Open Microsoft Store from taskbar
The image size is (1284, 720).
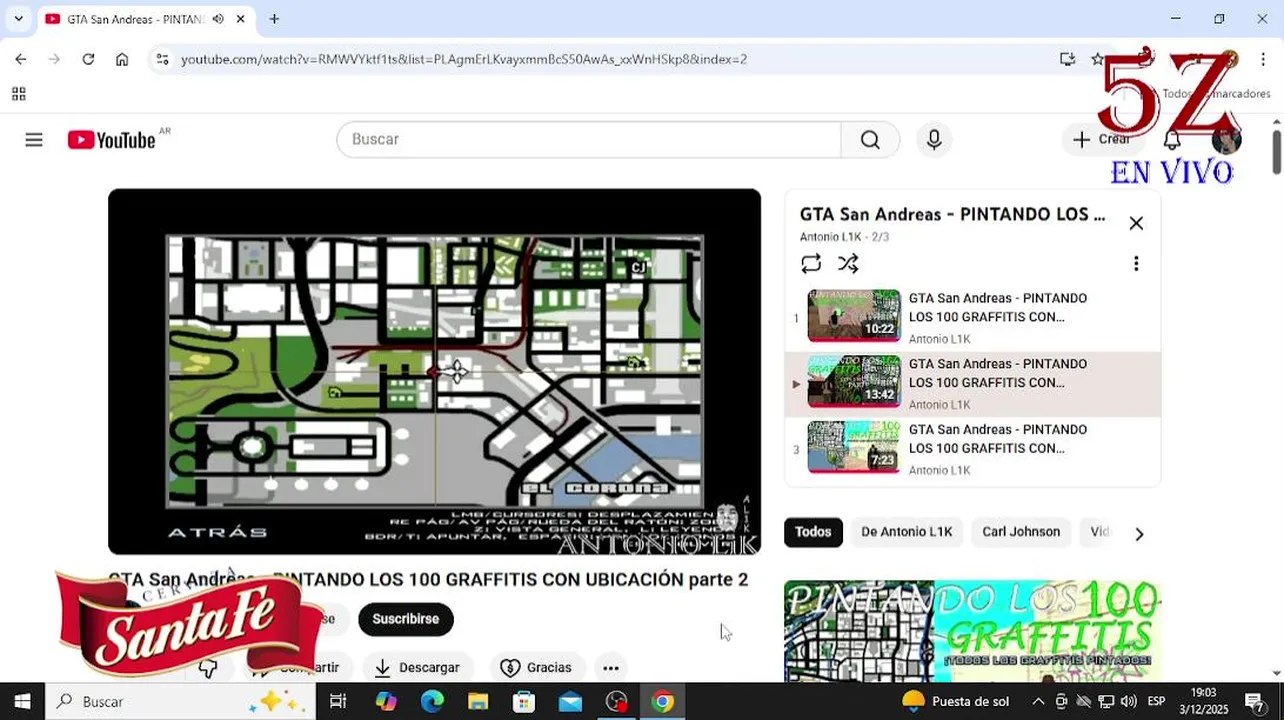pyautogui.click(x=524, y=701)
